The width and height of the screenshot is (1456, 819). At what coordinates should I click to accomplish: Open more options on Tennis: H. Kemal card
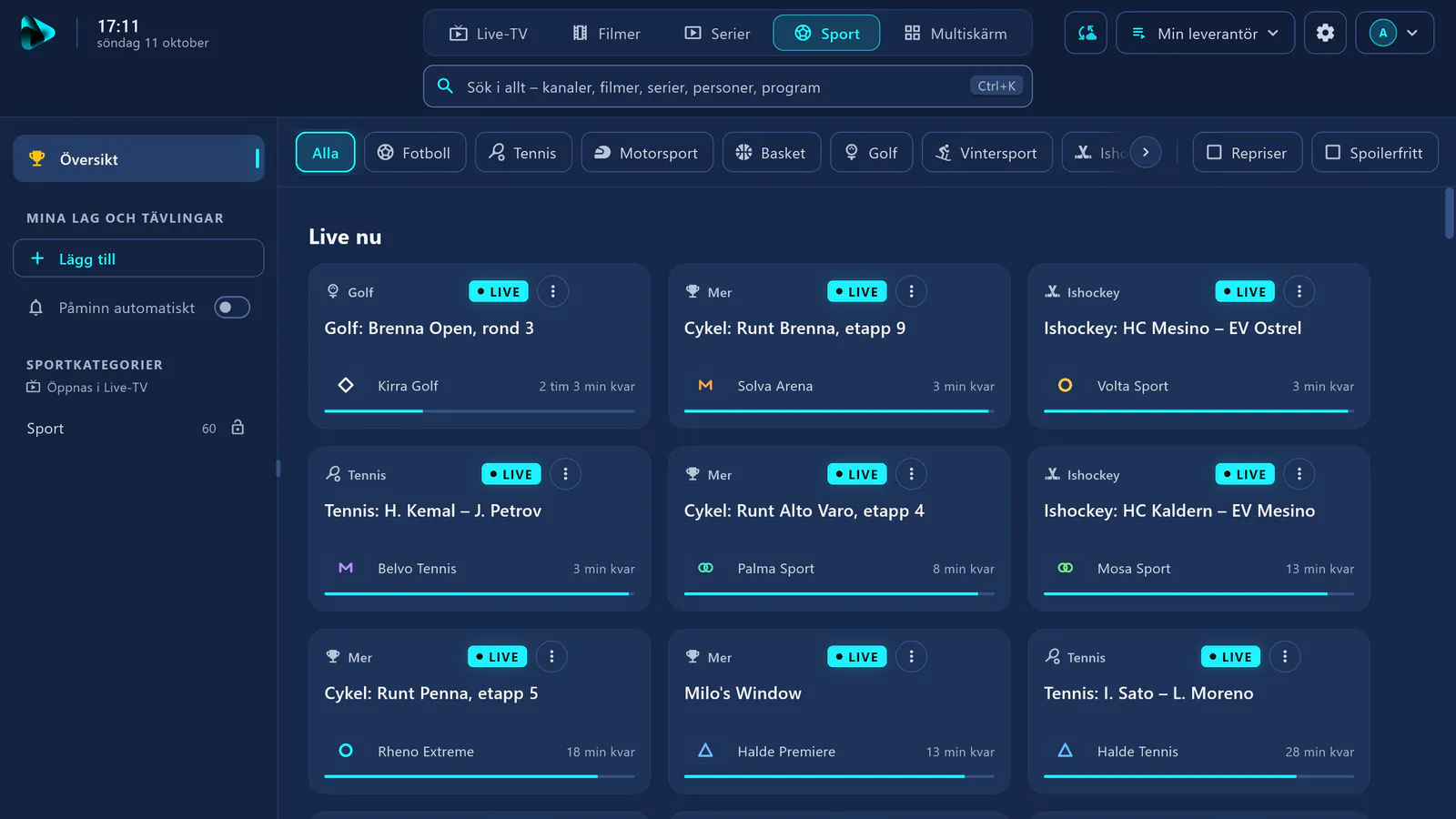pos(565,474)
